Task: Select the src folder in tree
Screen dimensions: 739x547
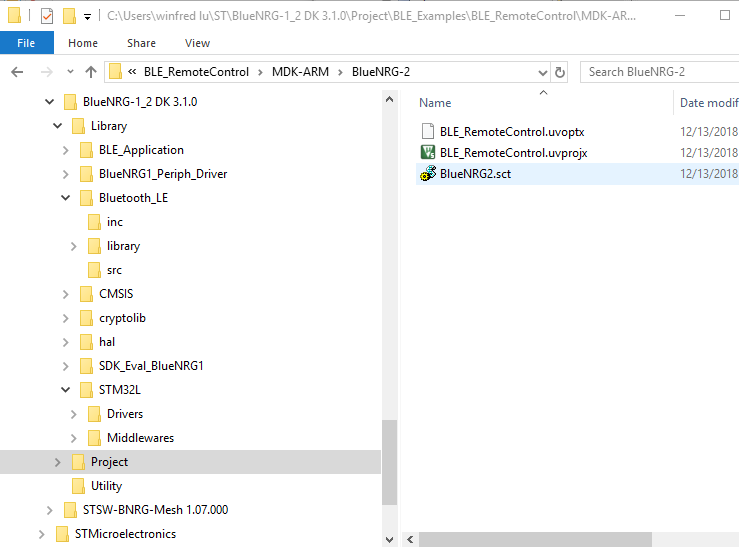Action: coord(114,270)
